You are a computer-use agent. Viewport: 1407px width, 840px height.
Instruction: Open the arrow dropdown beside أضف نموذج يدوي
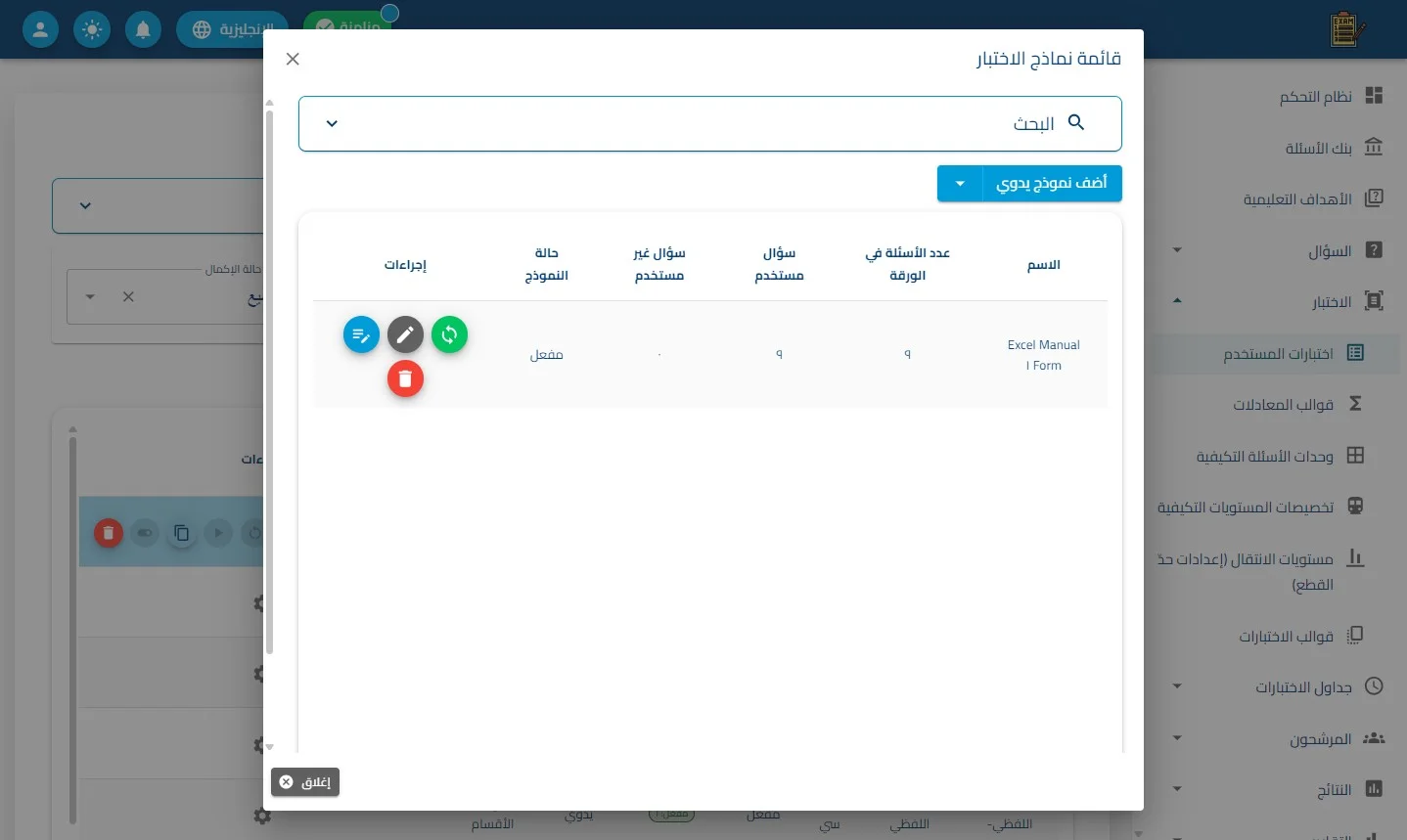(960, 184)
